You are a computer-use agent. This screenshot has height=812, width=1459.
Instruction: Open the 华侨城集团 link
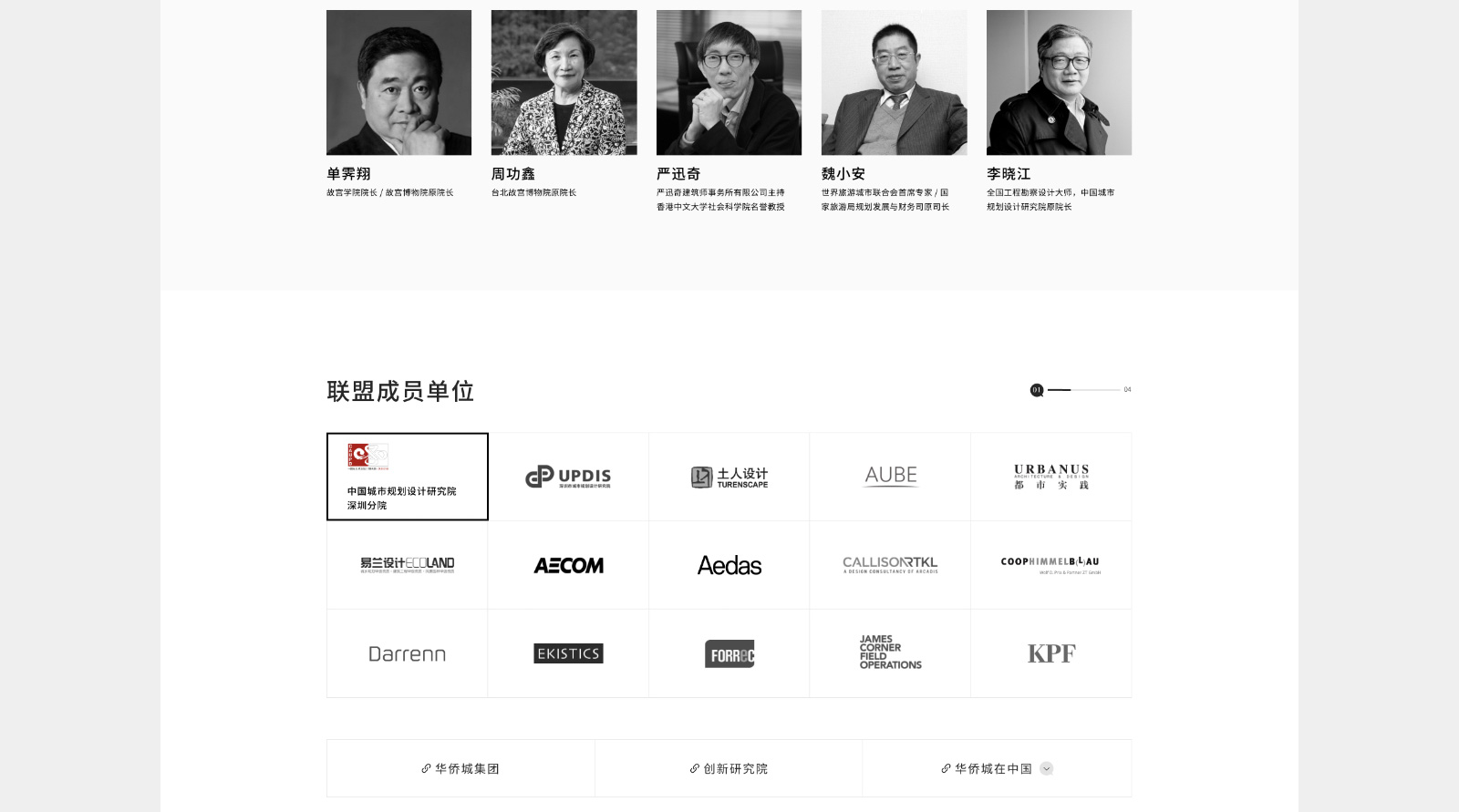point(460,768)
